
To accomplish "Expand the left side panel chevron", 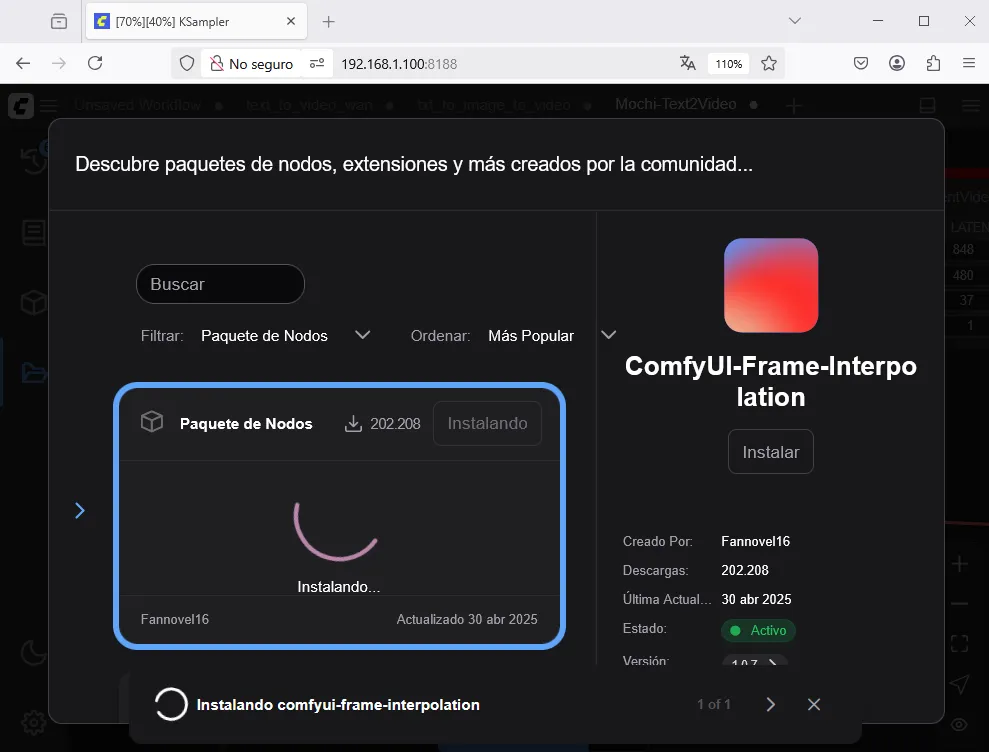I will tap(79, 510).
